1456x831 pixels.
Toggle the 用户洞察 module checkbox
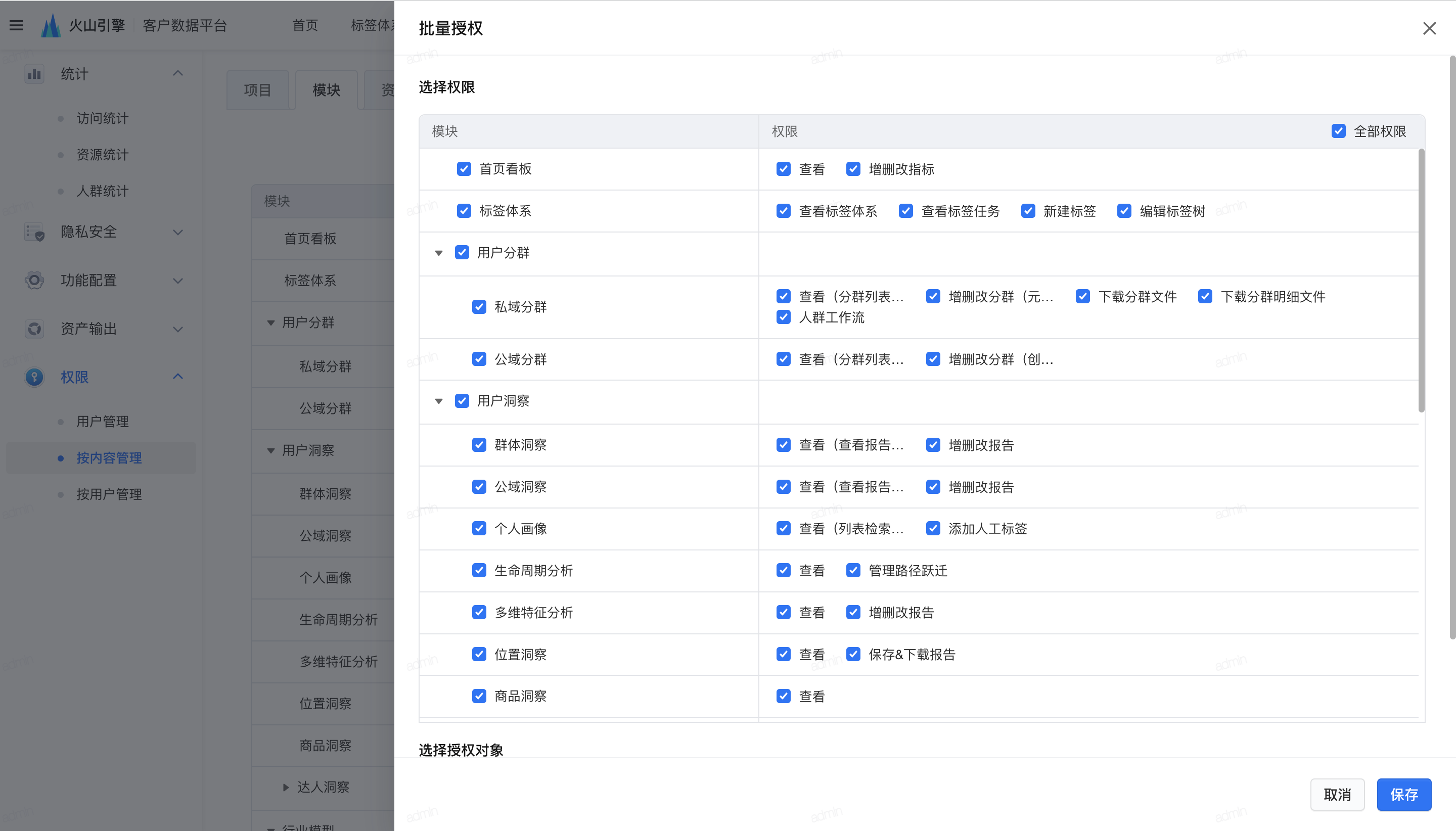tap(462, 401)
